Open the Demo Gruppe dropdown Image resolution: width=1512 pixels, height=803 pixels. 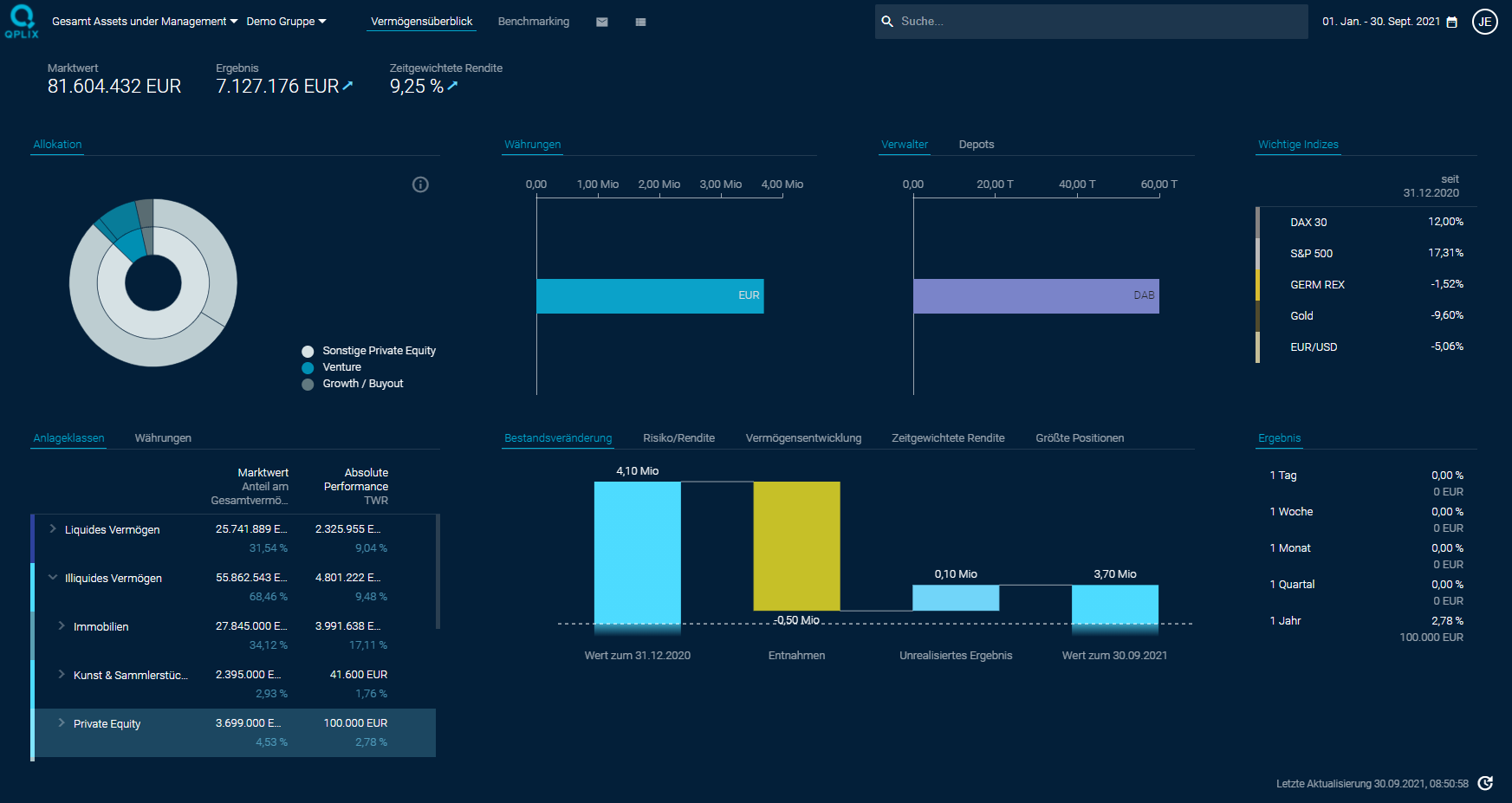(286, 22)
